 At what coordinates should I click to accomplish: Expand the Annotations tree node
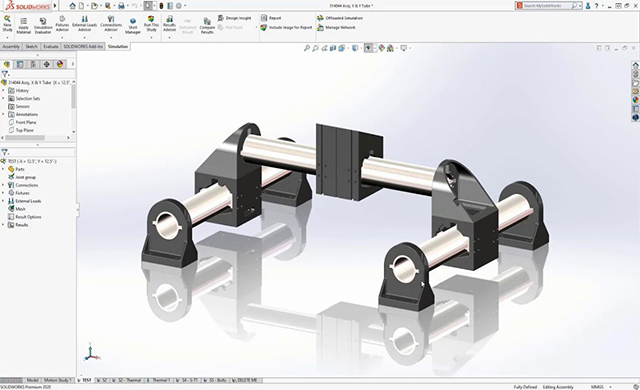(3, 114)
